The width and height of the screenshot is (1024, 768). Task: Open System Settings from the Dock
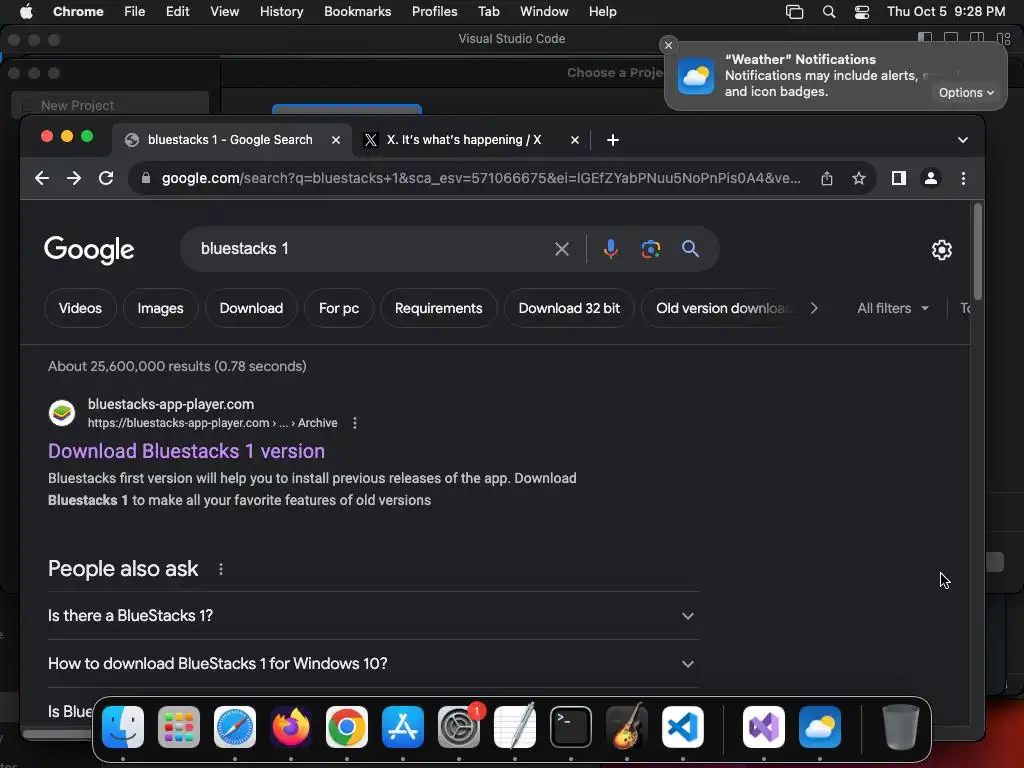tap(459, 727)
